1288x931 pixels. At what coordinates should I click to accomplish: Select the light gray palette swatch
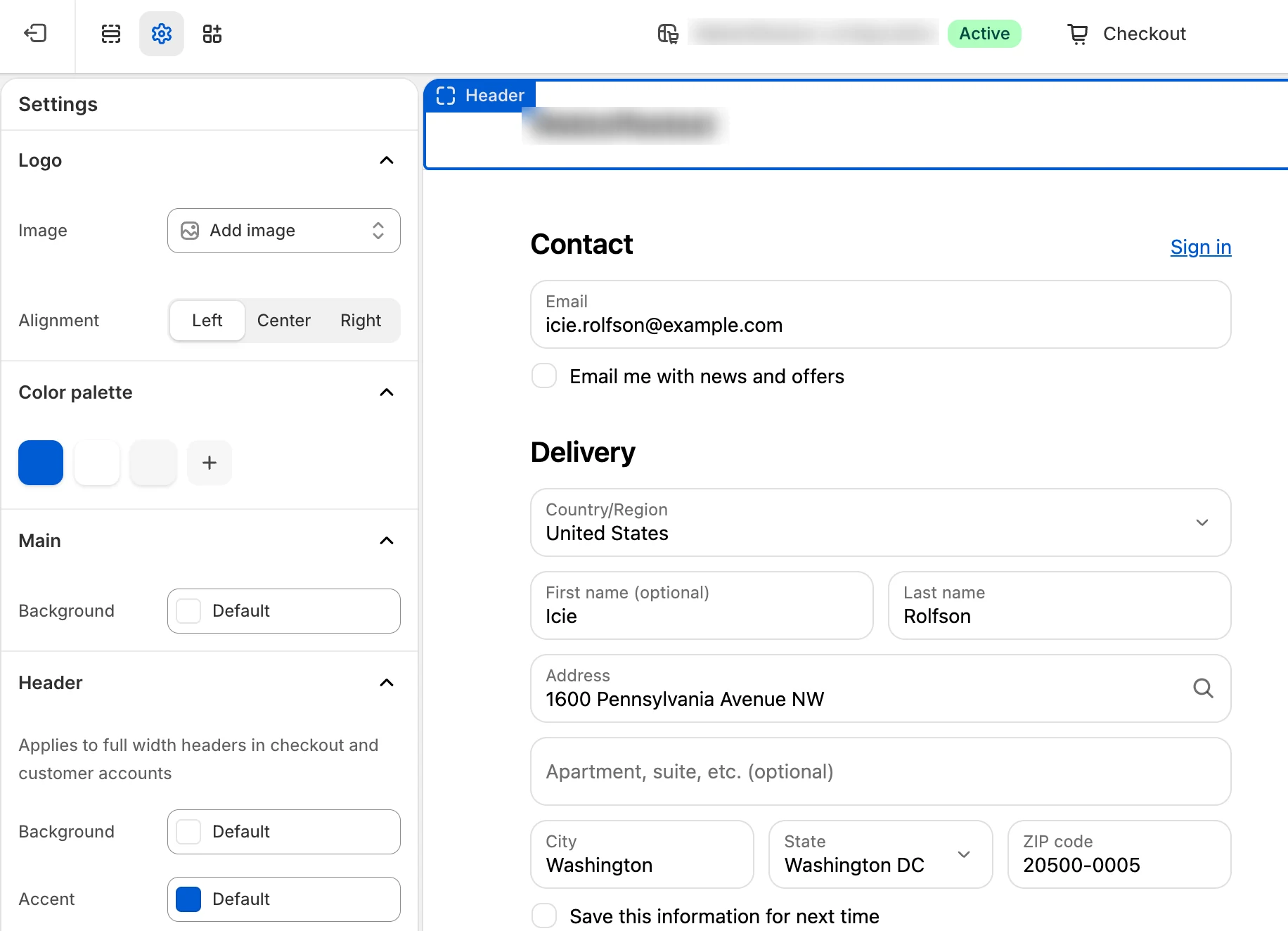(153, 463)
